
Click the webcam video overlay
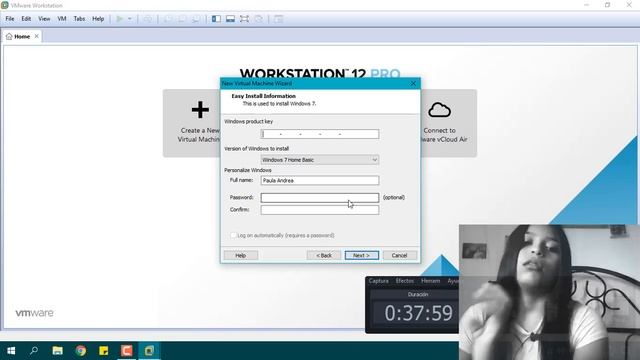[x=549, y=292]
